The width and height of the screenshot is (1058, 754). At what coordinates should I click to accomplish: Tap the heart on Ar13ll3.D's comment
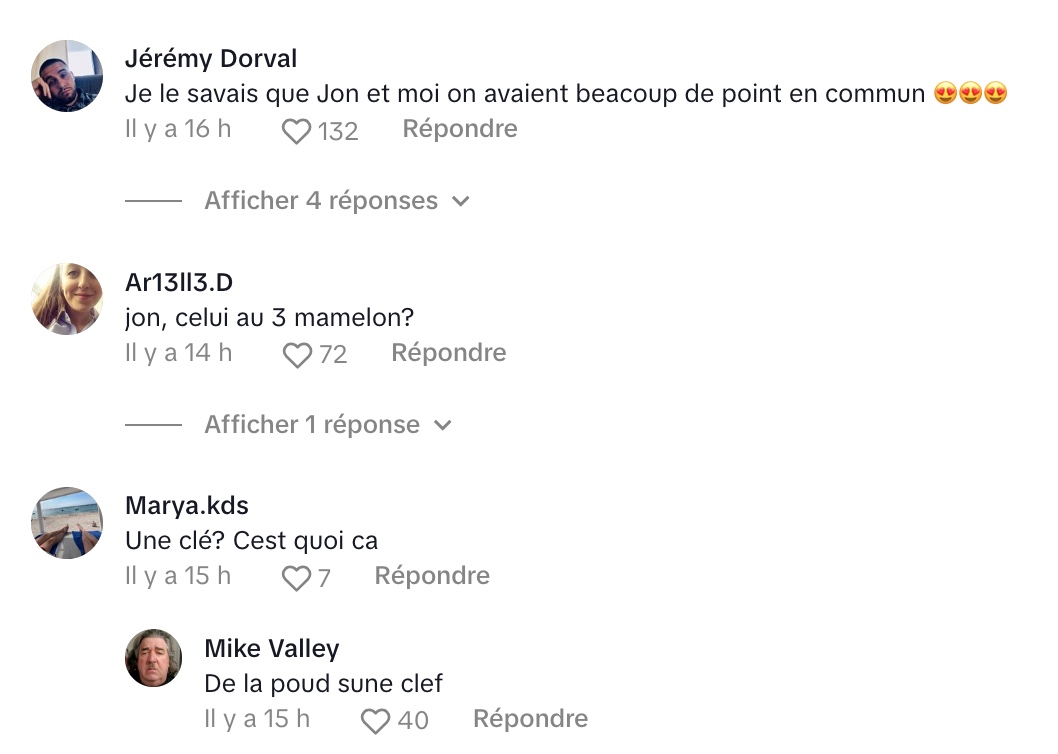click(297, 355)
